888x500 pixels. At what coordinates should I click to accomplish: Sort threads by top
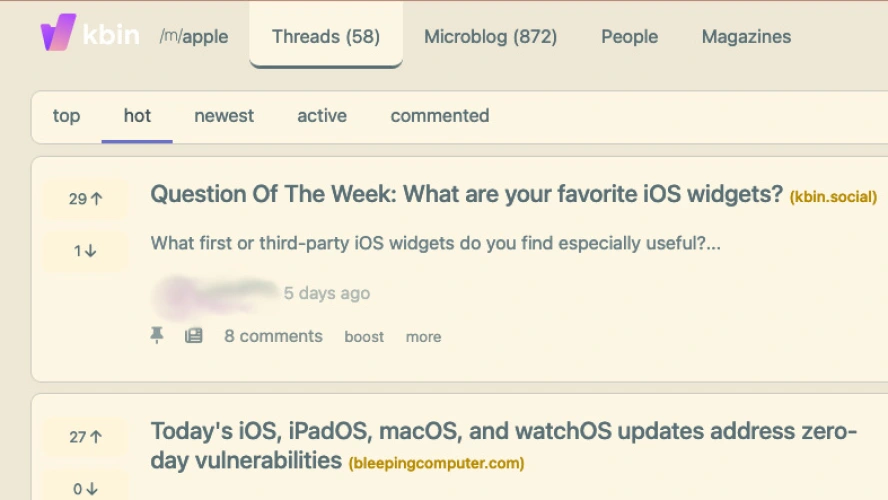tap(66, 116)
